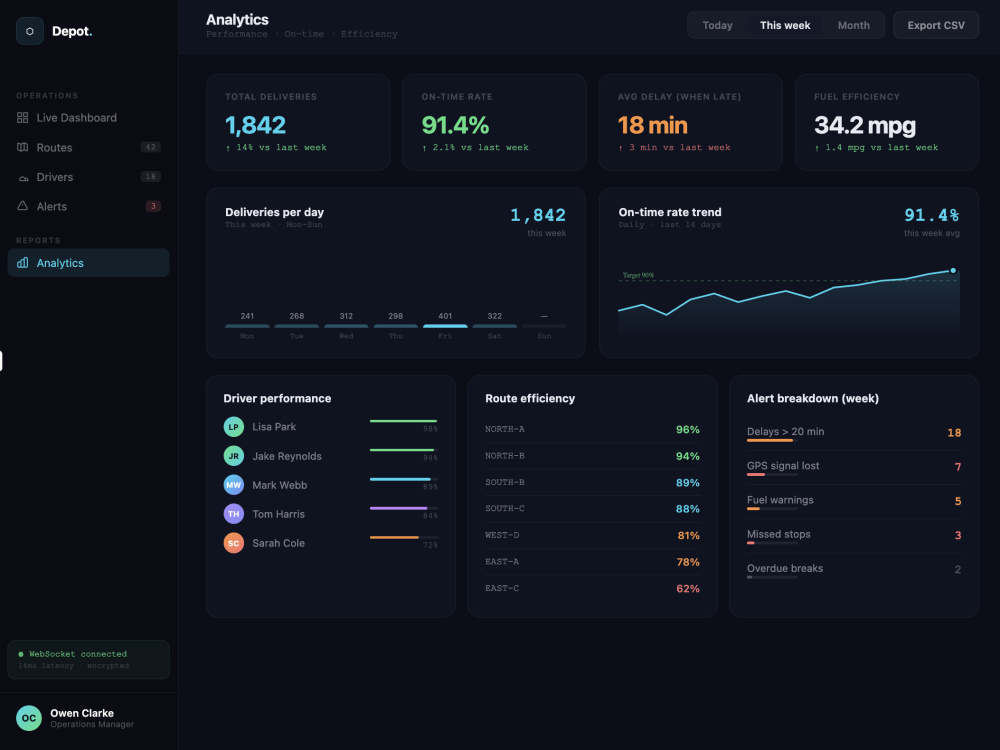Click the green WebSocket status dot
The image size is (1000, 750).
pos(21,654)
